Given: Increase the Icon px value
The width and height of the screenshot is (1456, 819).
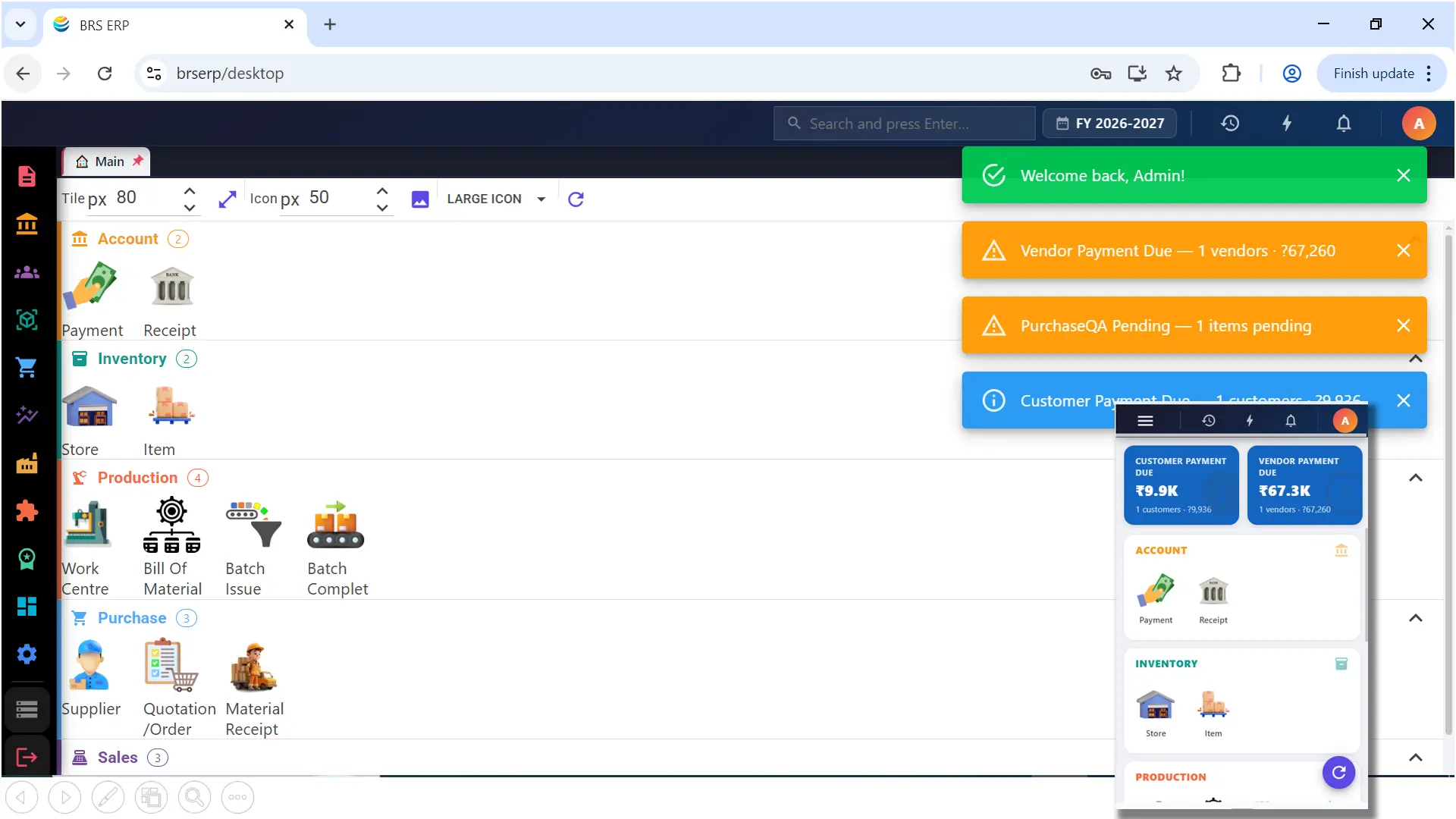Looking at the screenshot, I should [382, 191].
